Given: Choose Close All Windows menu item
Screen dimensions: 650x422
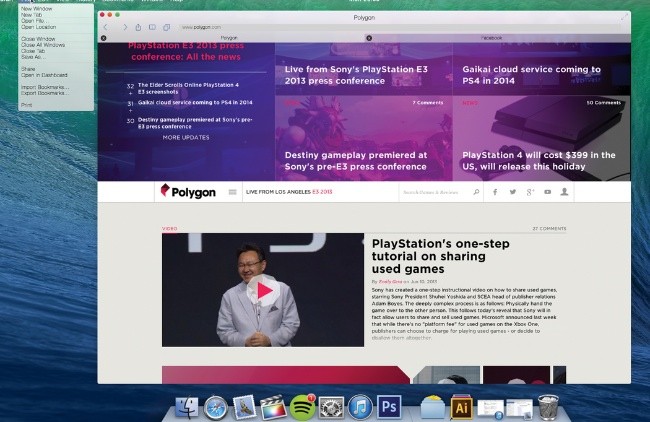Looking at the screenshot, I should (43, 45).
